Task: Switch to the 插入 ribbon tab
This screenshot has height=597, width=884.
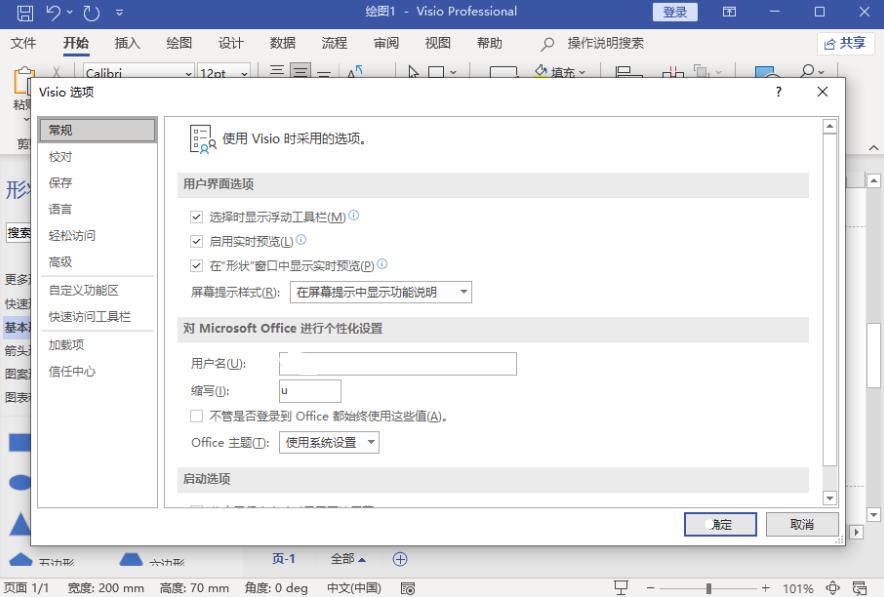Action: (127, 43)
